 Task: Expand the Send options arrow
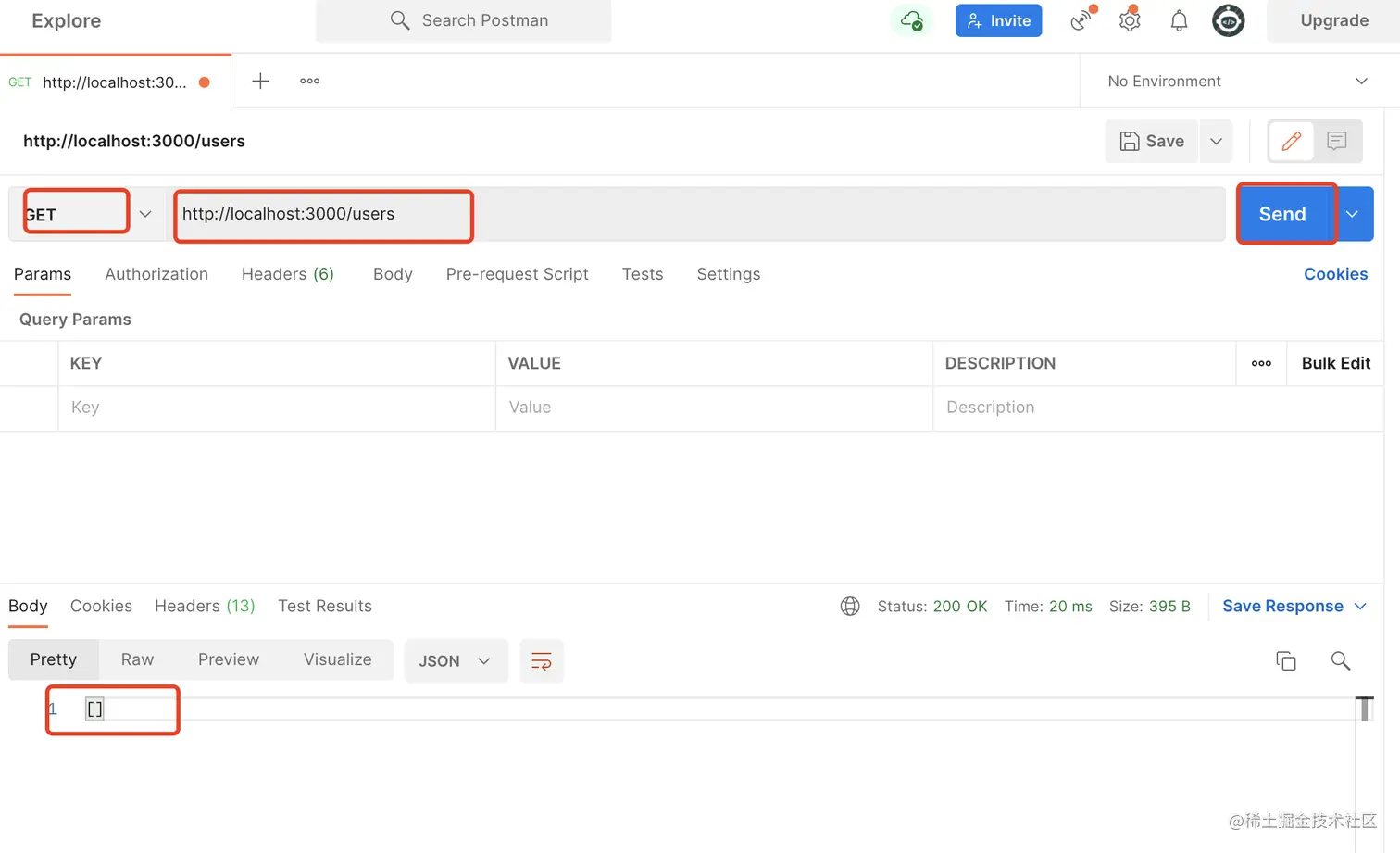pos(1353,214)
